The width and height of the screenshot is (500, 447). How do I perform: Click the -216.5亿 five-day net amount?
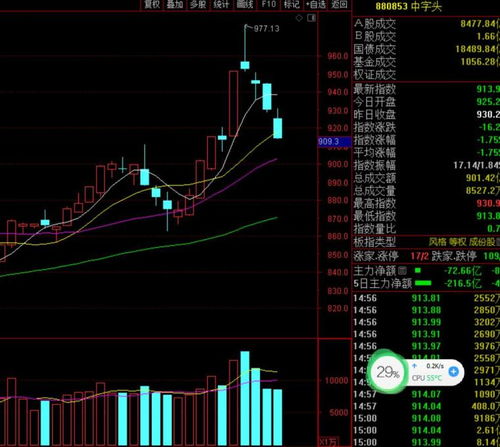462,283
